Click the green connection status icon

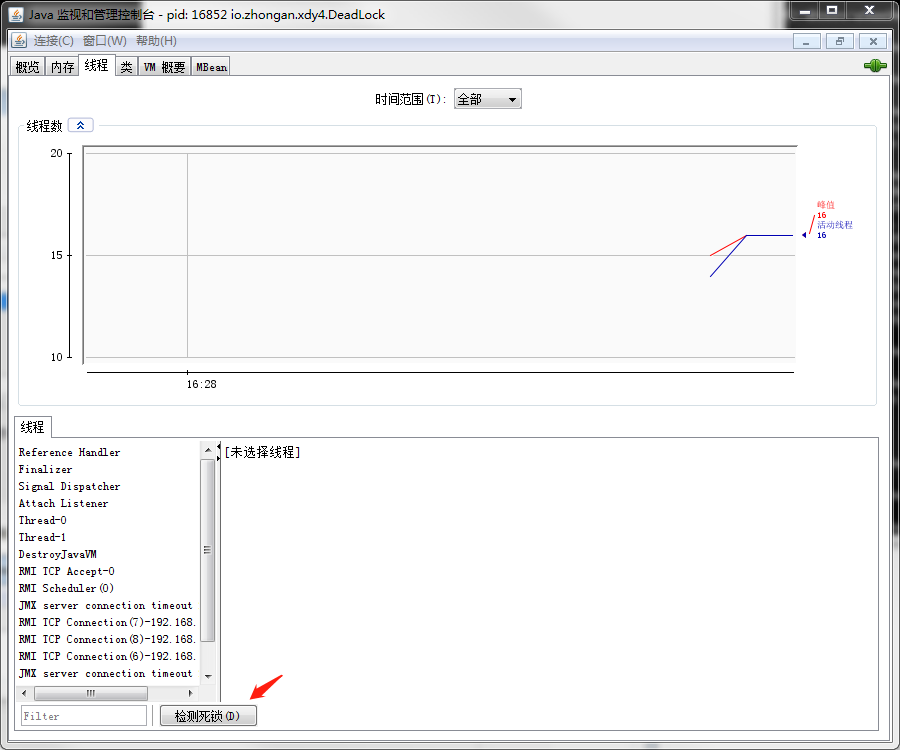pos(875,66)
